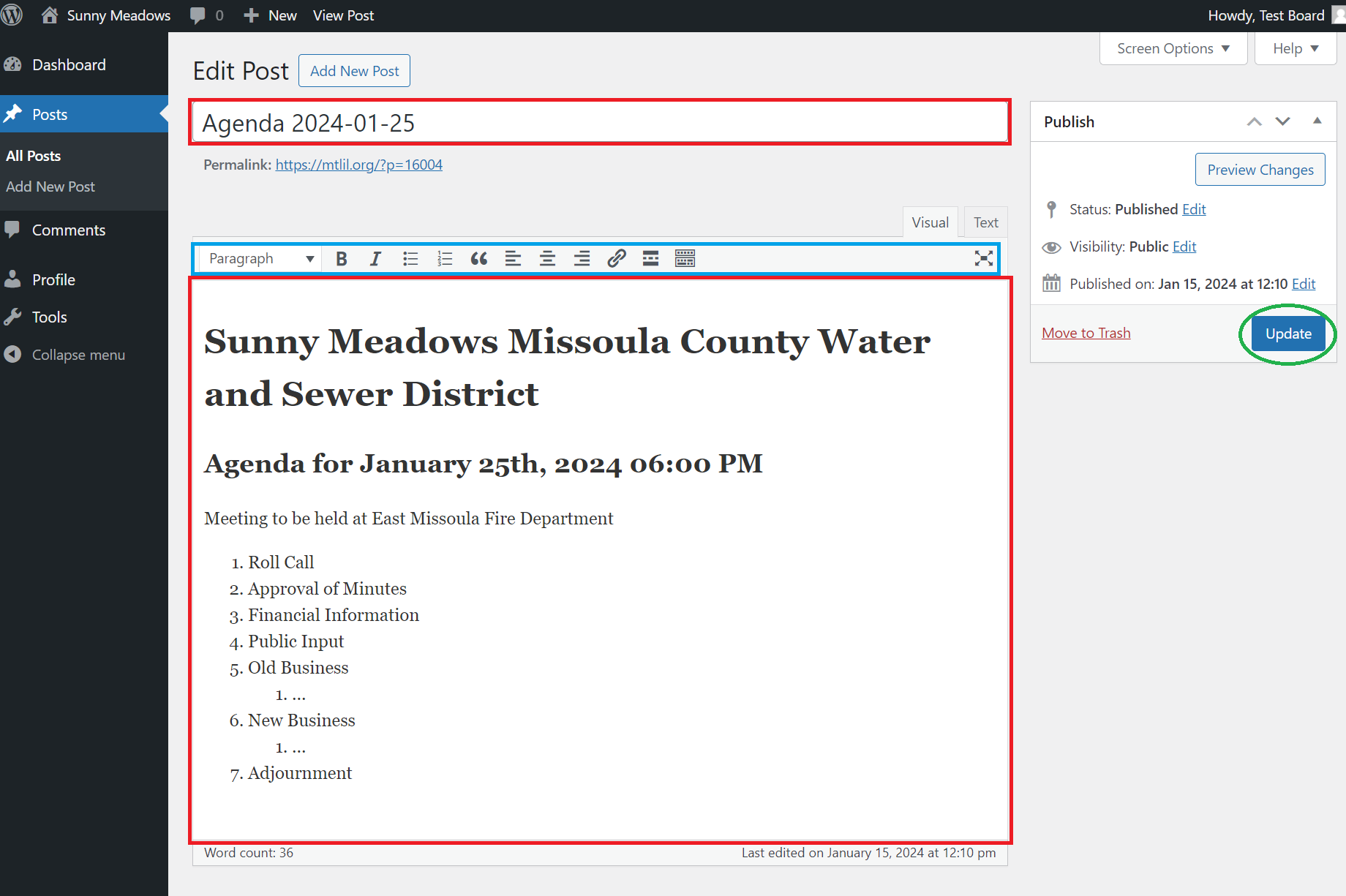Click Meeting to be held paragraph text
1346x896 pixels.
coord(409,519)
